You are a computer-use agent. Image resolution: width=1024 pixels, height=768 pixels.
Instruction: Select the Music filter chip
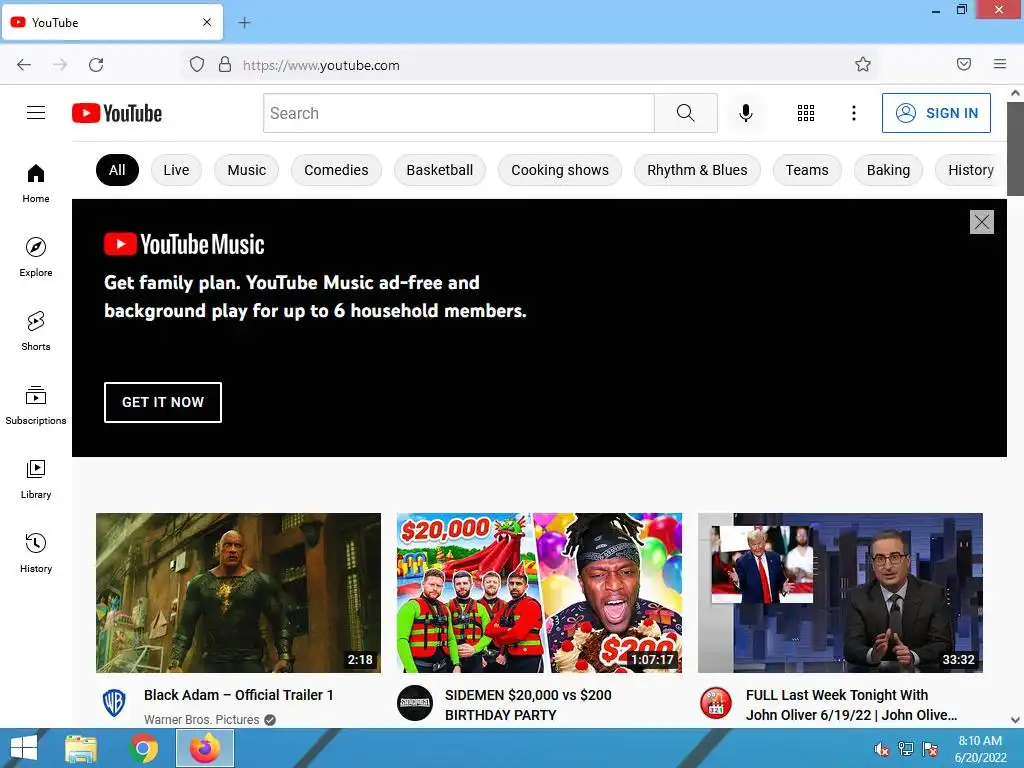point(247,170)
